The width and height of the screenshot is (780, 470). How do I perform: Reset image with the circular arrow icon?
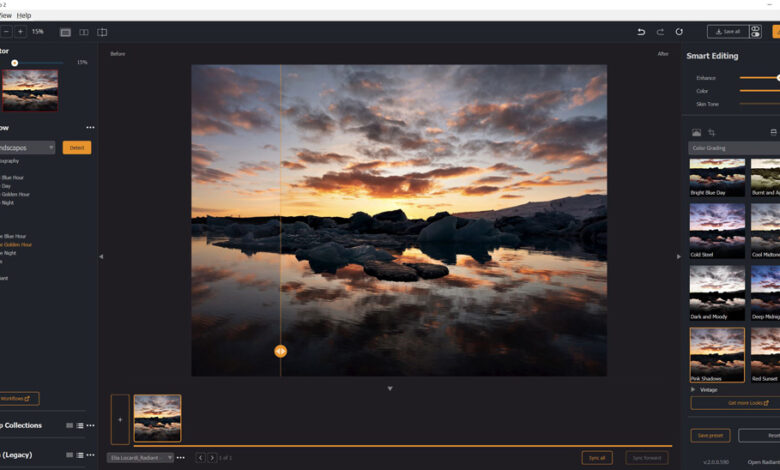679,32
